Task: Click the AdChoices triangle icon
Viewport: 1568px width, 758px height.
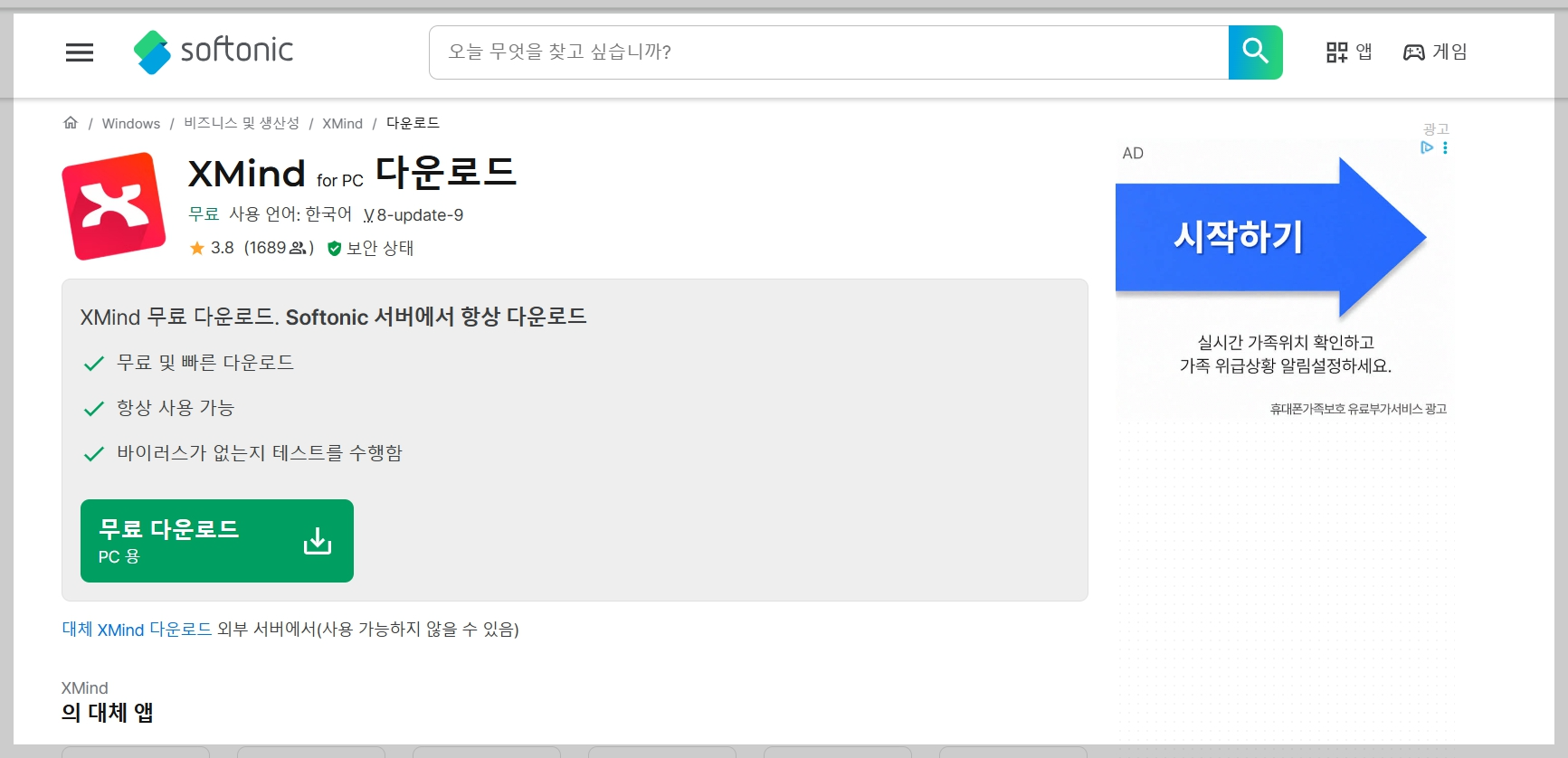Action: tap(1427, 147)
